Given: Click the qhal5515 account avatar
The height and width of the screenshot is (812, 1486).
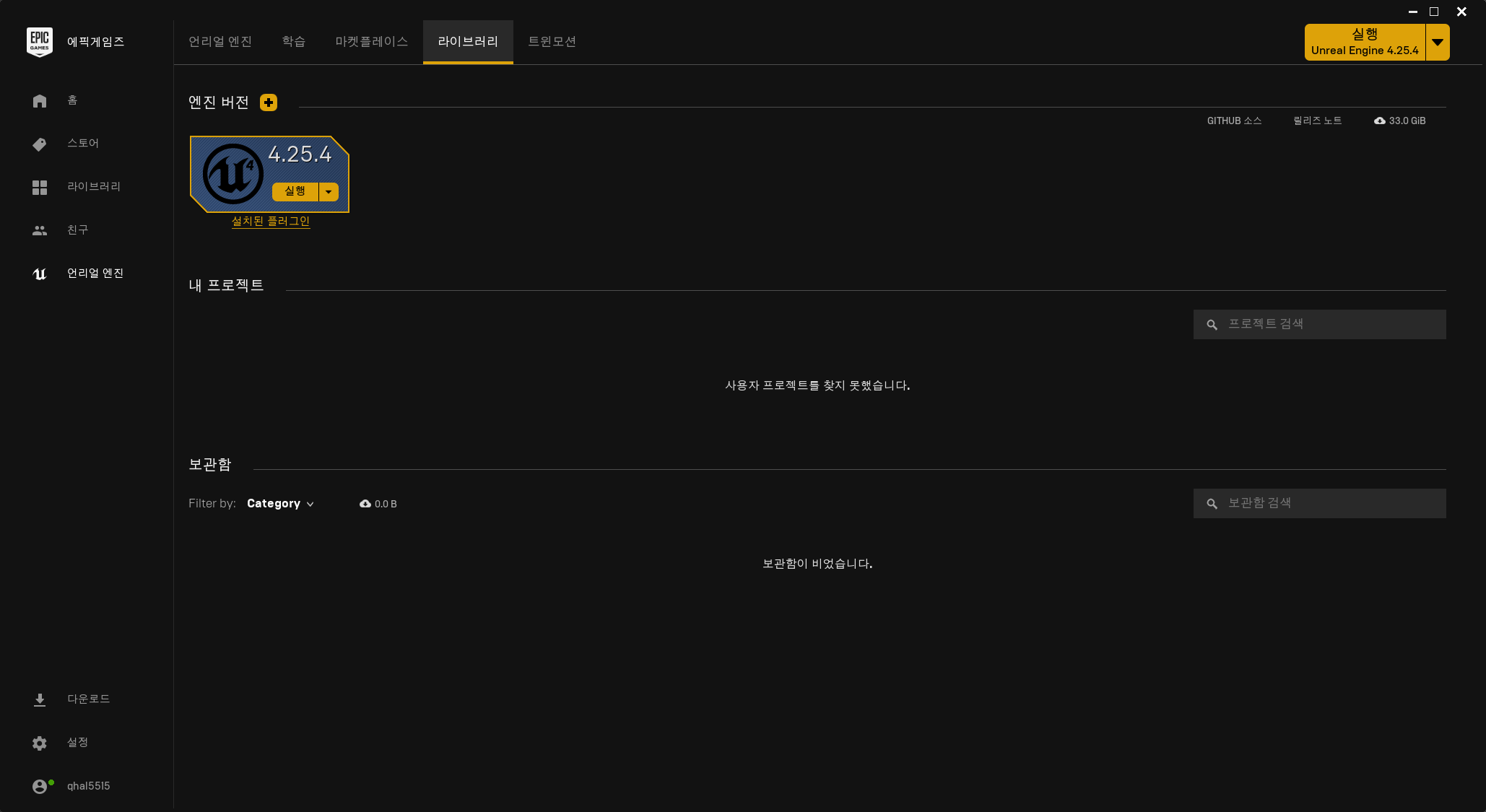Looking at the screenshot, I should click(x=40, y=787).
